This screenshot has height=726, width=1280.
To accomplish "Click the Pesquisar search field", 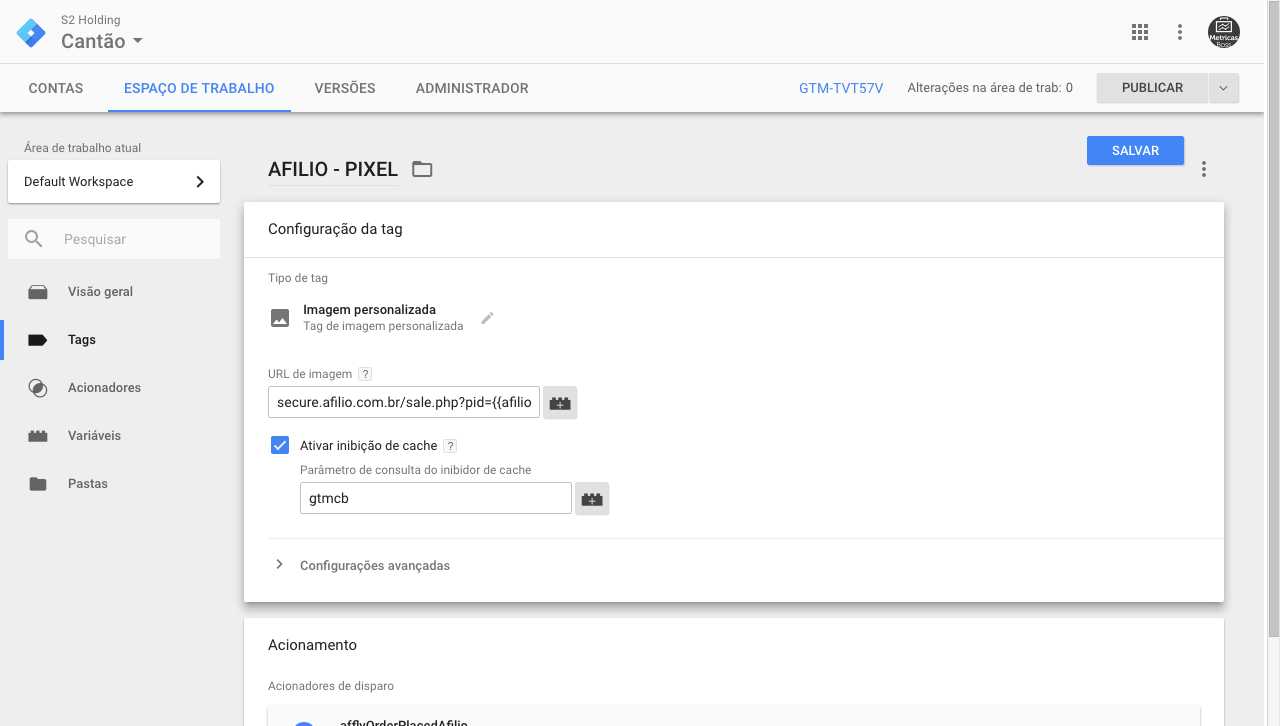I will pos(130,240).
